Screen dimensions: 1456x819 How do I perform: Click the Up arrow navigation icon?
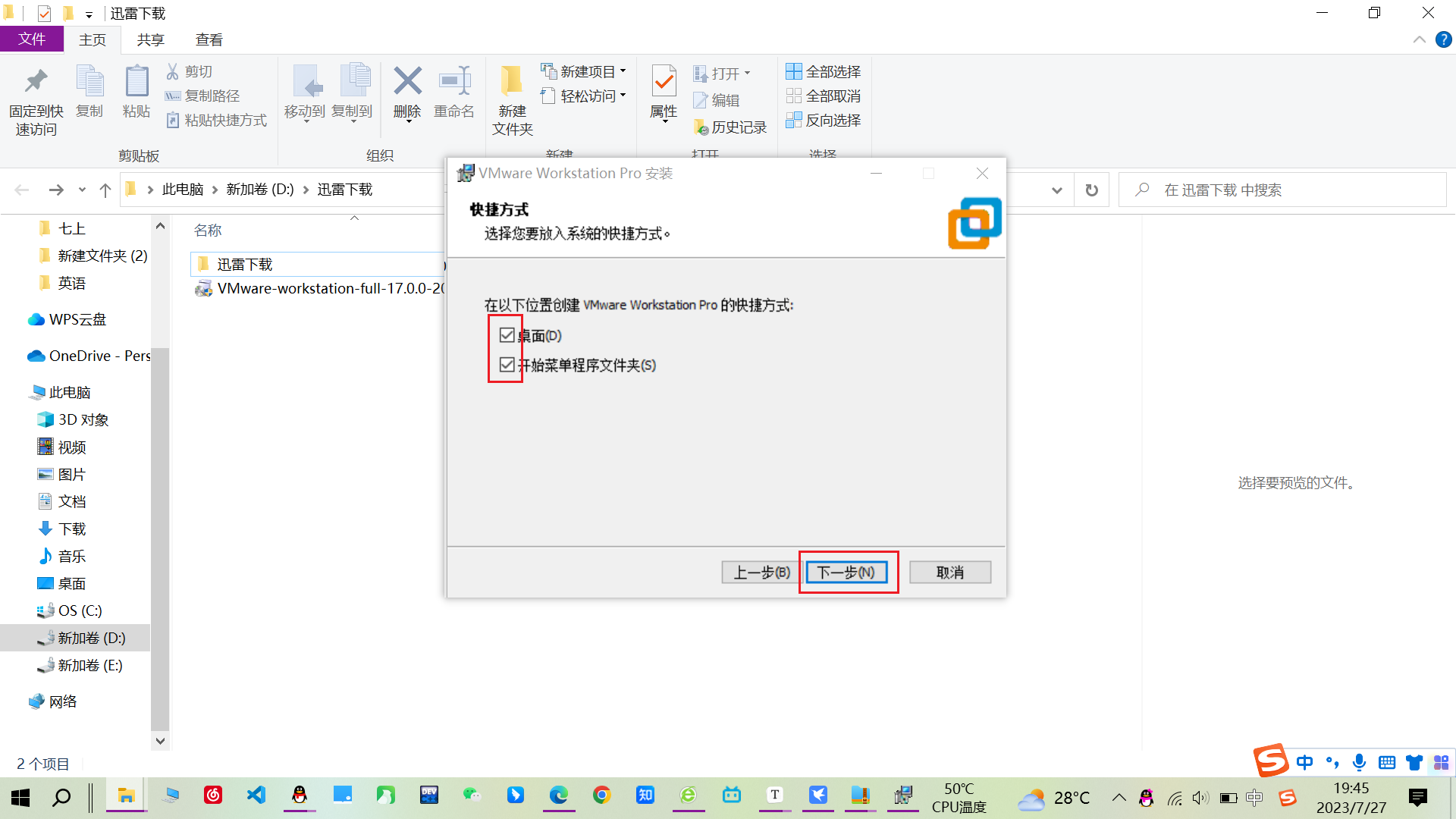coord(105,190)
